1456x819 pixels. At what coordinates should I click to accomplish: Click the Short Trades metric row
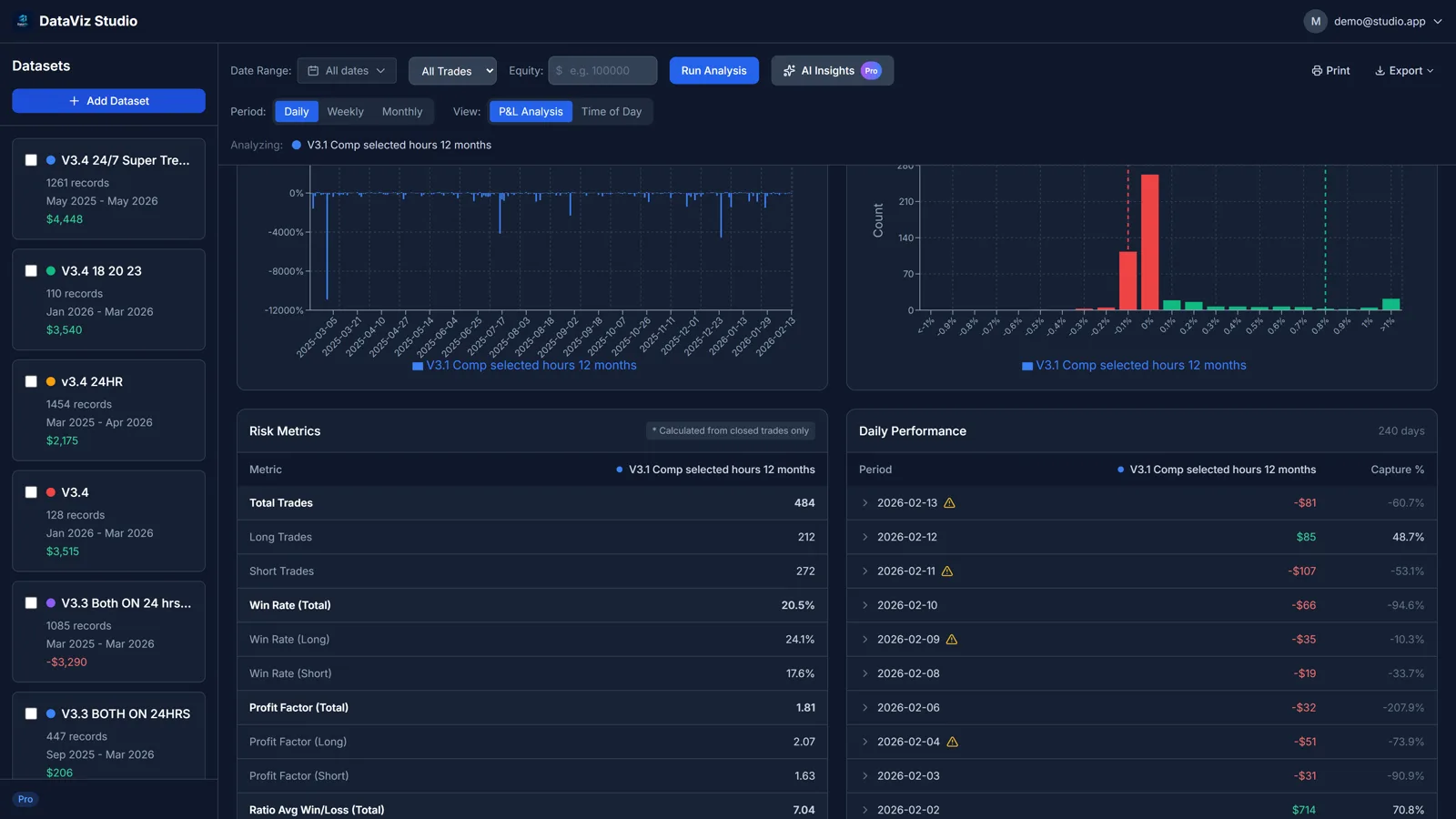(532, 571)
